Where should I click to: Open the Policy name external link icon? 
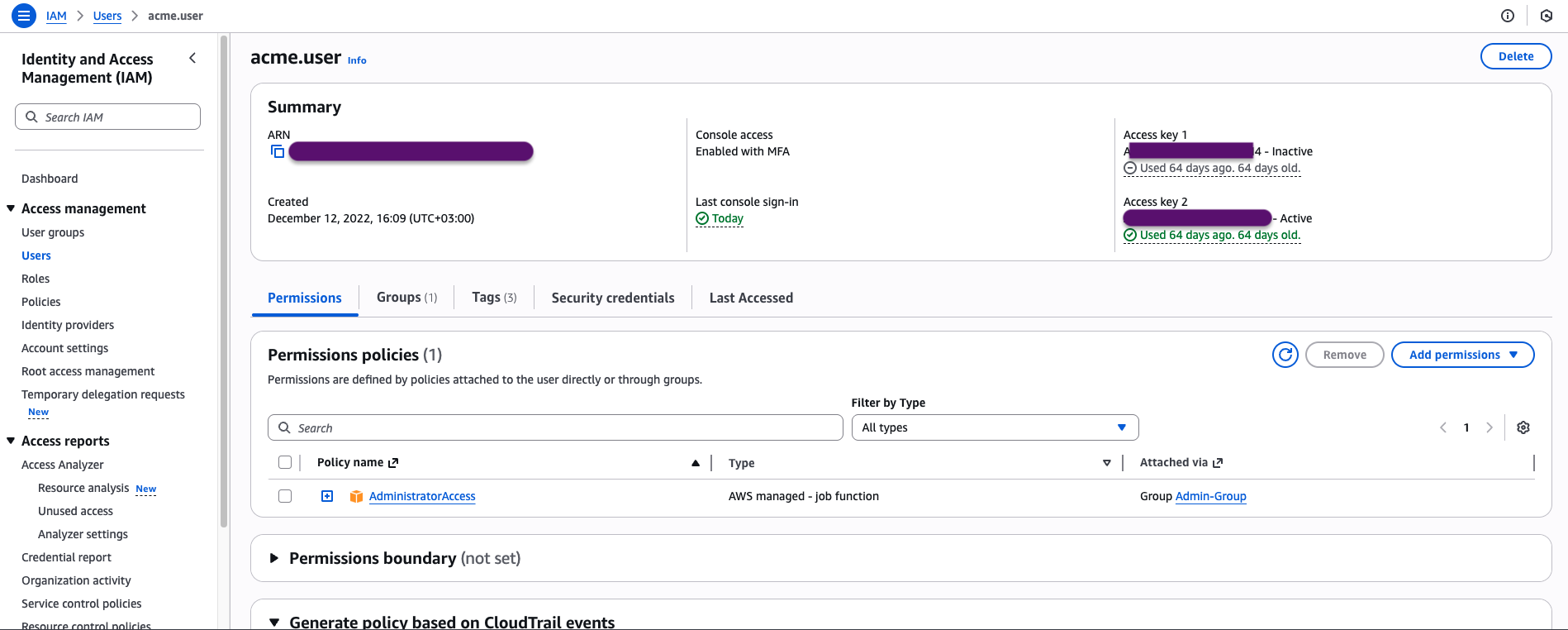coord(393,463)
